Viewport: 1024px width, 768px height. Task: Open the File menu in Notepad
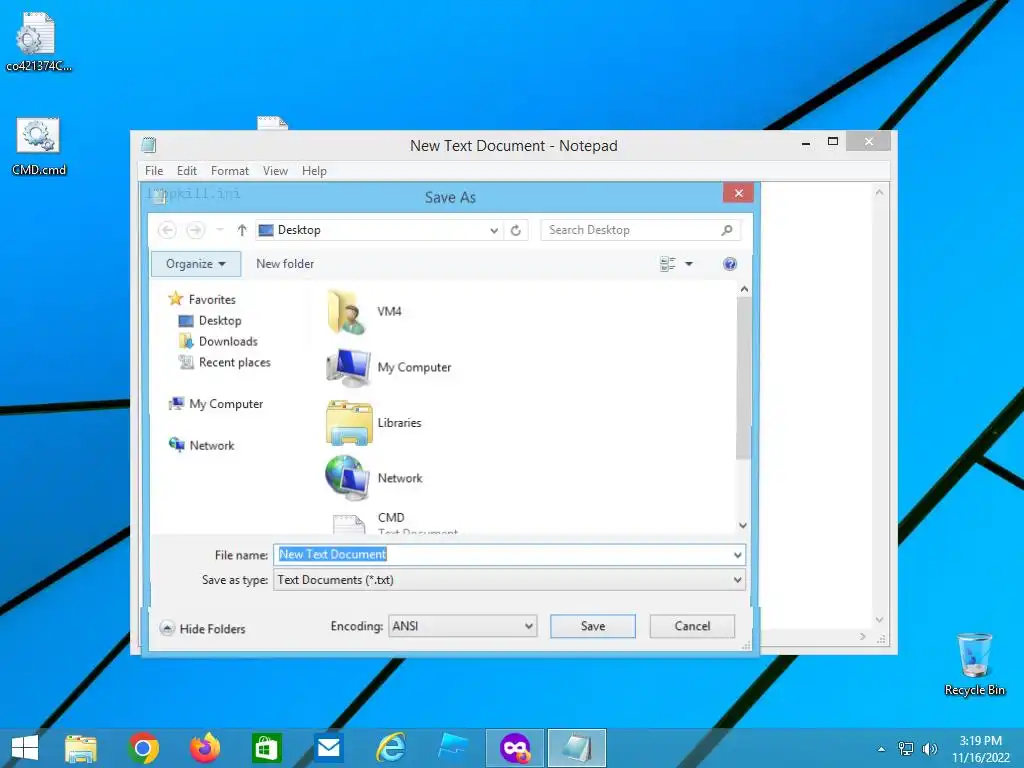154,170
